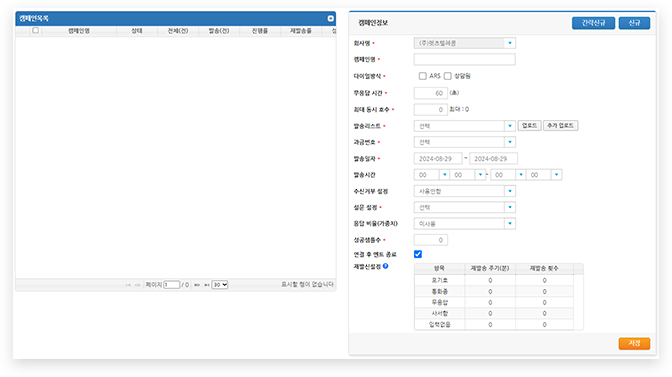Screen dimensions: 672x377
Task: Open rows-per-page selector showing 30
Action: (220, 285)
